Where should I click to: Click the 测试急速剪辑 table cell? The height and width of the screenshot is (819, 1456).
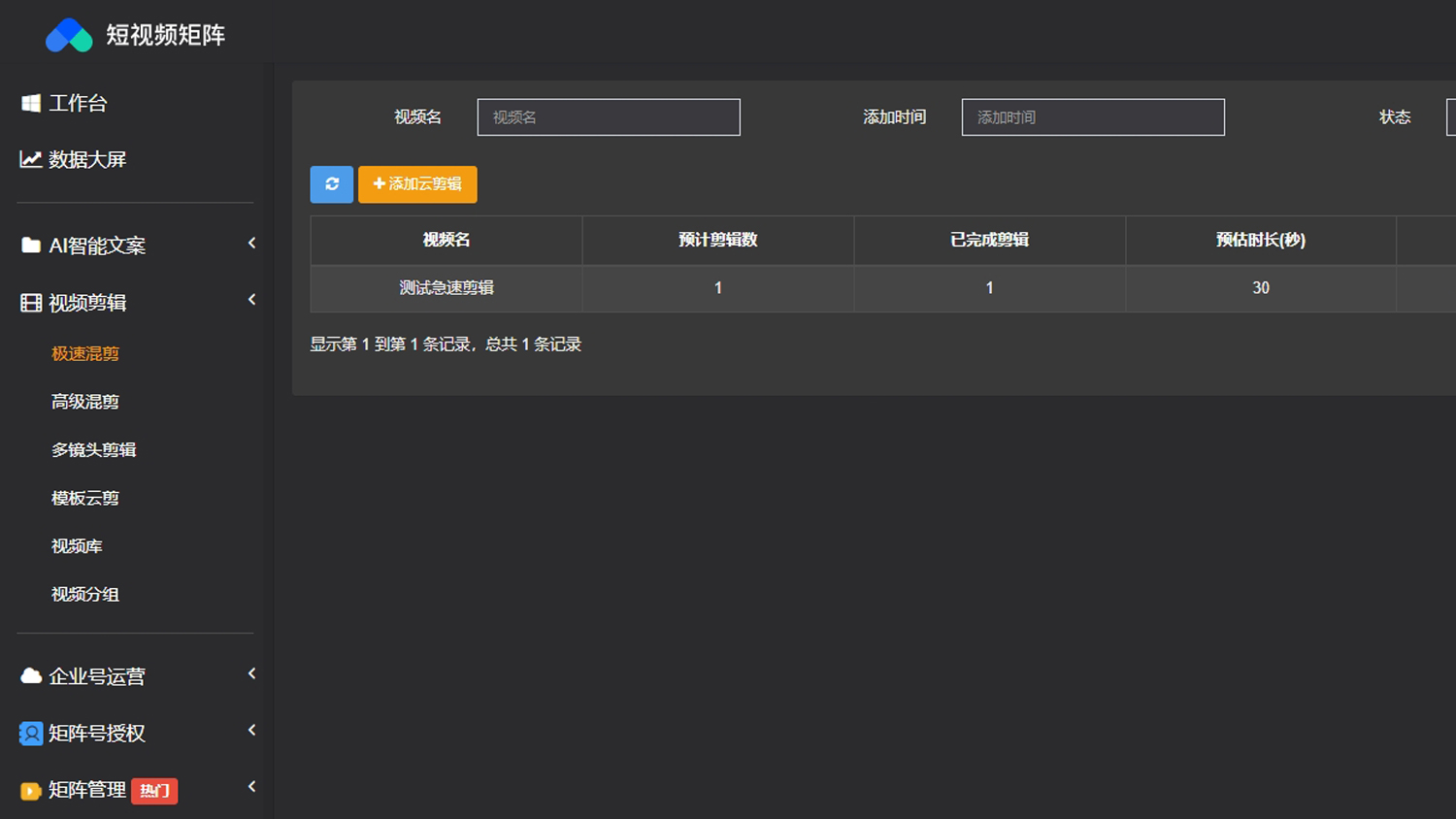(x=447, y=288)
